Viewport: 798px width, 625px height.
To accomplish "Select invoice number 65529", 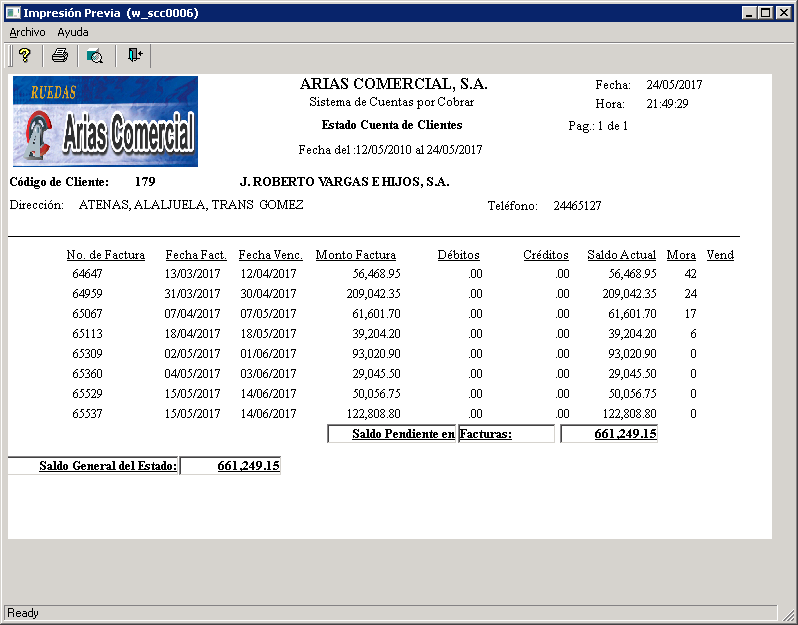I will tap(87, 393).
